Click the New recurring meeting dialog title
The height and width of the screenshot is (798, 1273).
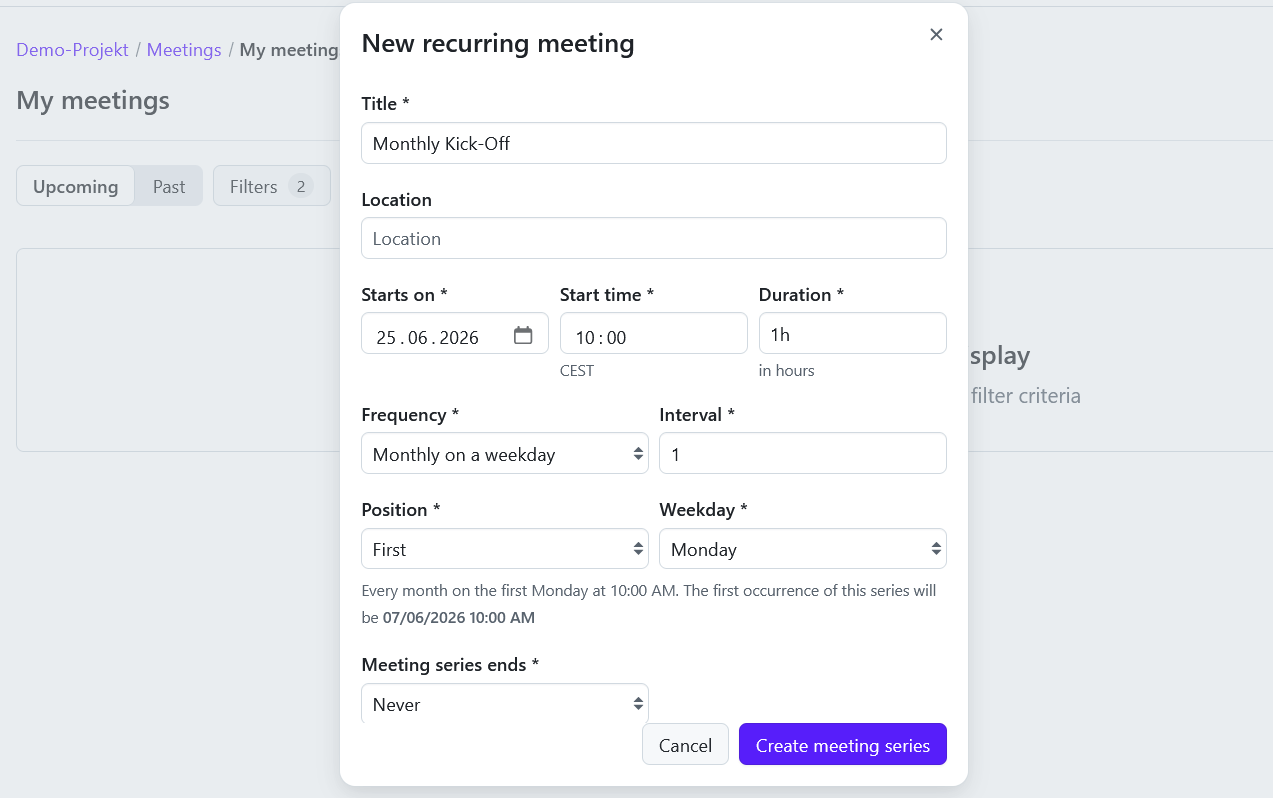click(x=498, y=43)
